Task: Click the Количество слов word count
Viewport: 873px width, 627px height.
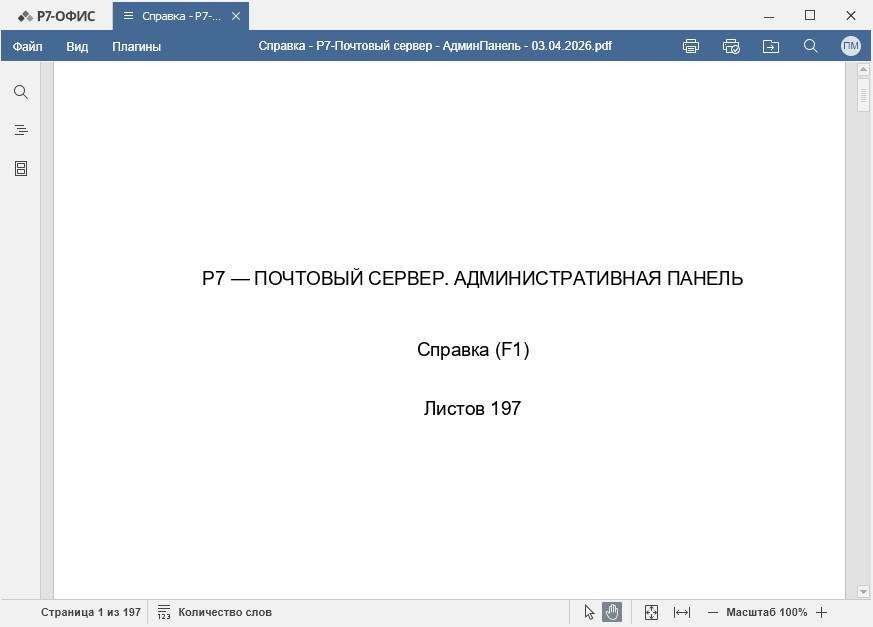Action: point(225,612)
